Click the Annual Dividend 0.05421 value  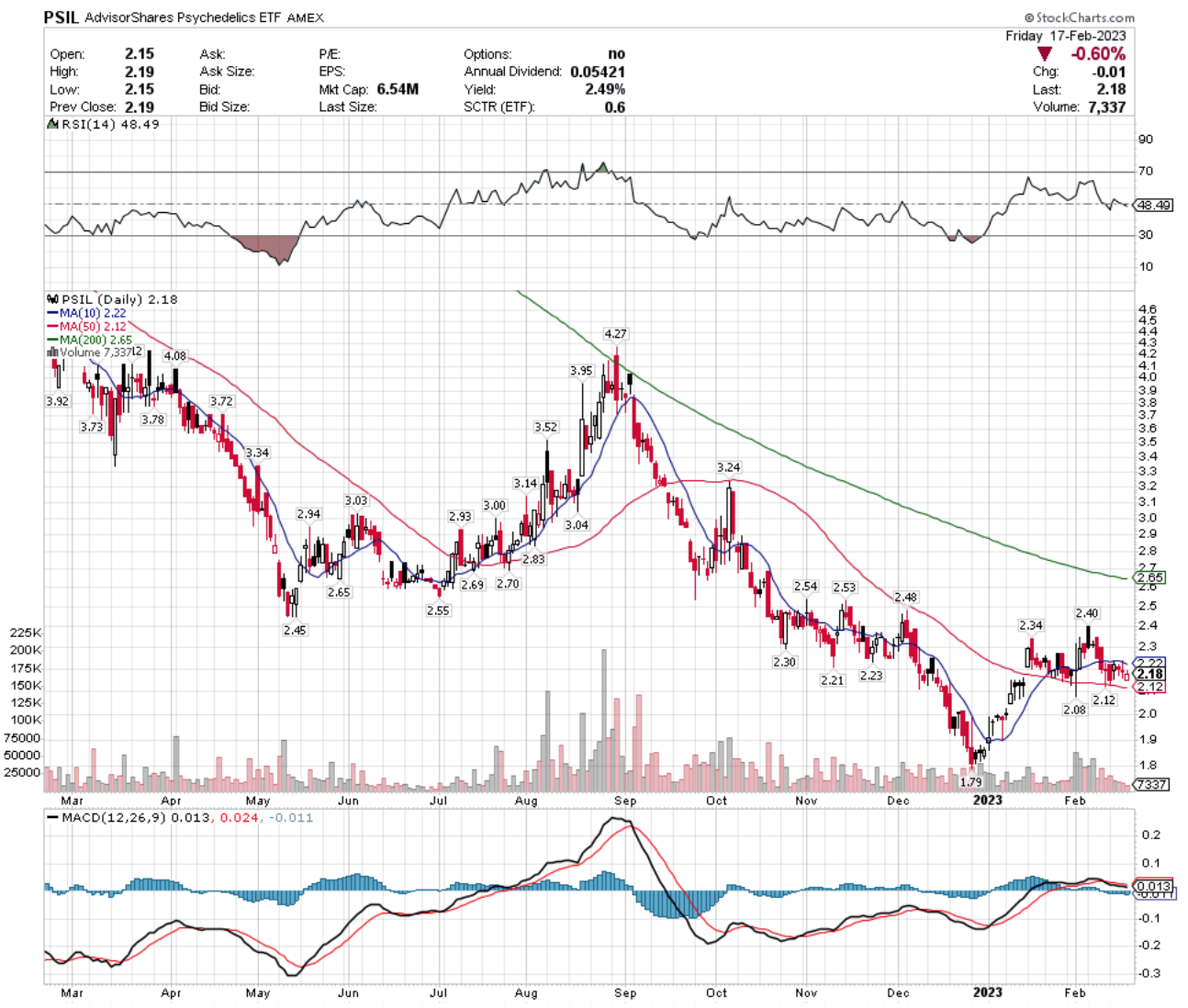(x=598, y=72)
